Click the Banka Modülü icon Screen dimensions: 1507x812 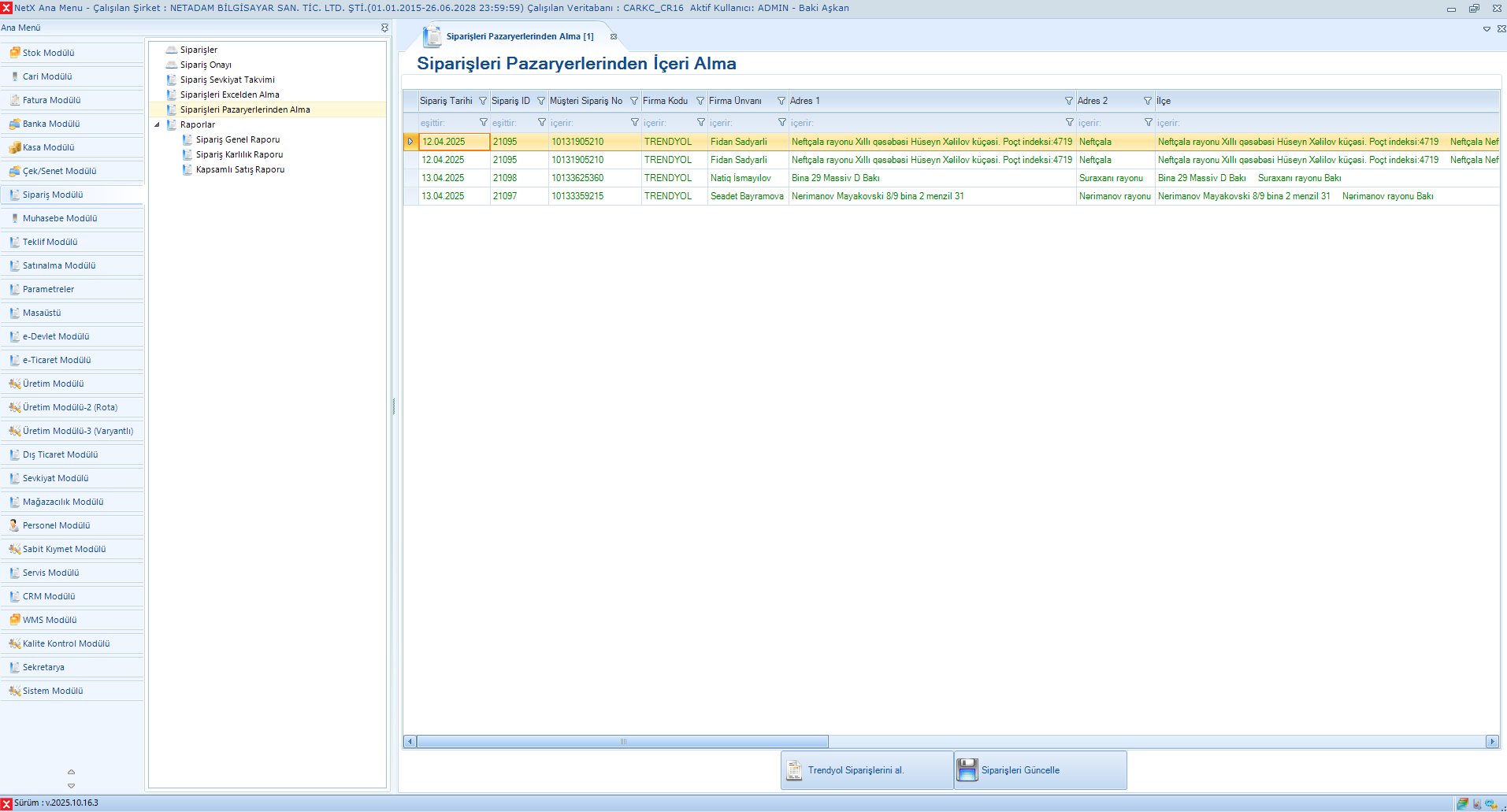[x=14, y=124]
